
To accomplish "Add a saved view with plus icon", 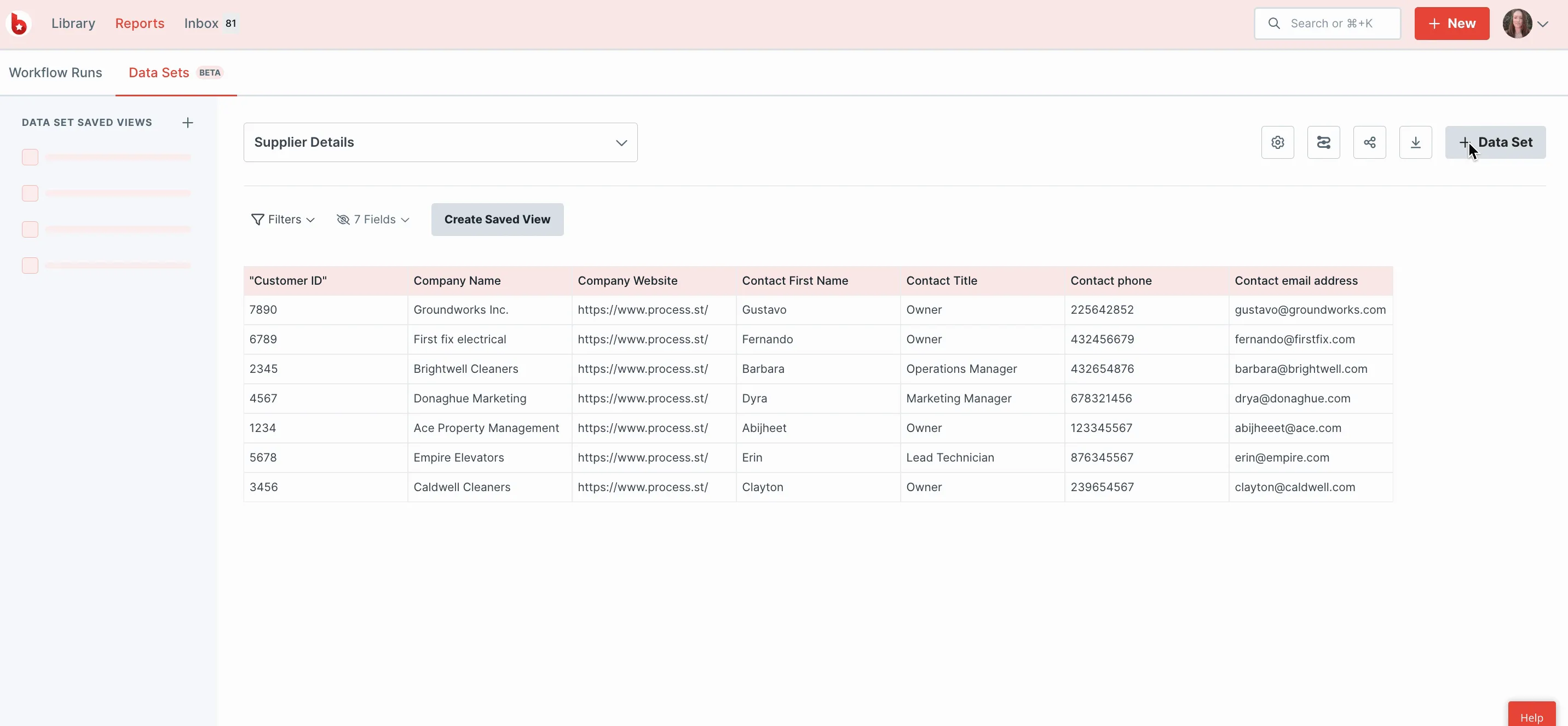I will (187, 123).
